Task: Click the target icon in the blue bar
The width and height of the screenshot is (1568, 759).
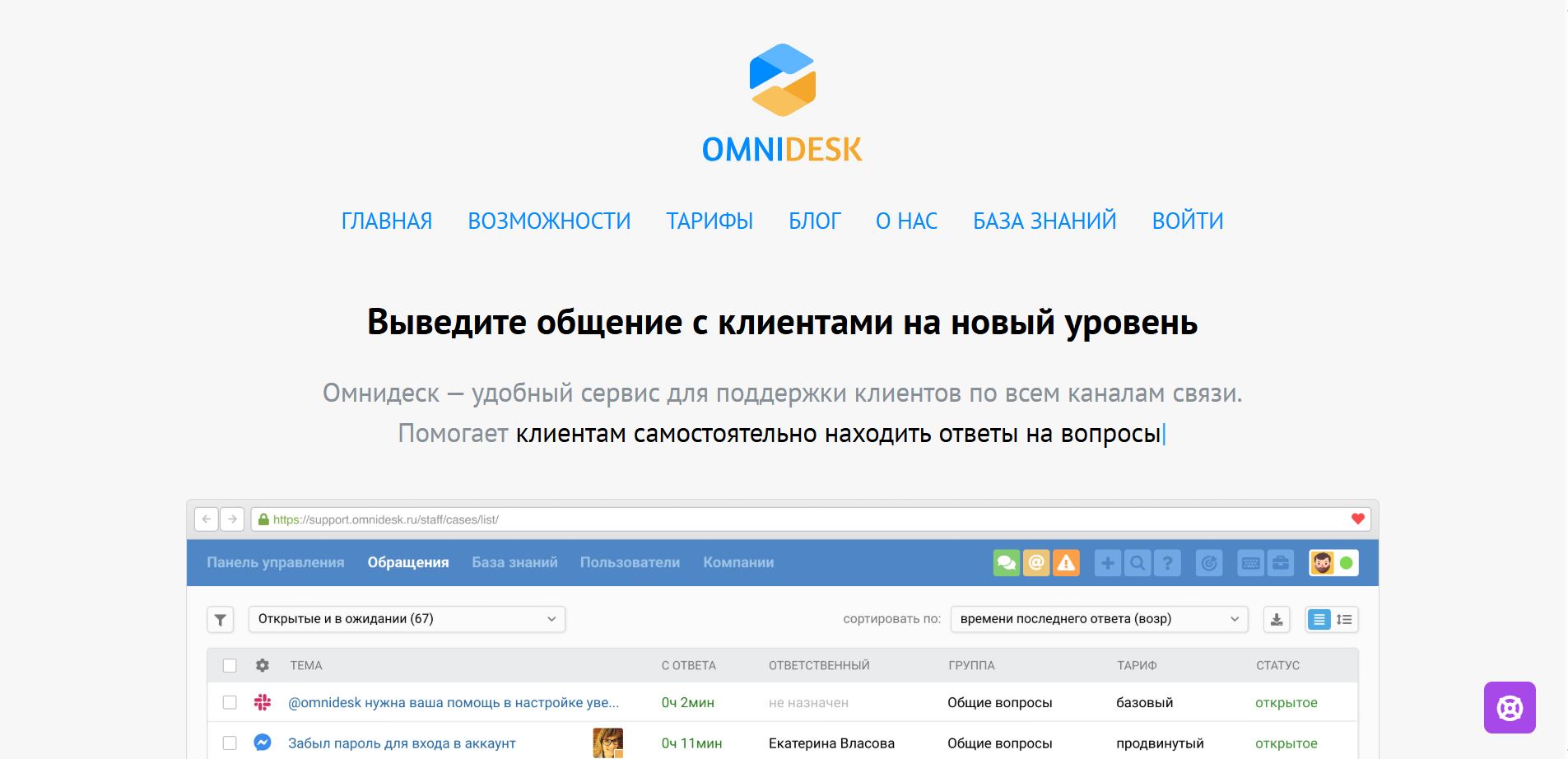Action: (x=1209, y=563)
